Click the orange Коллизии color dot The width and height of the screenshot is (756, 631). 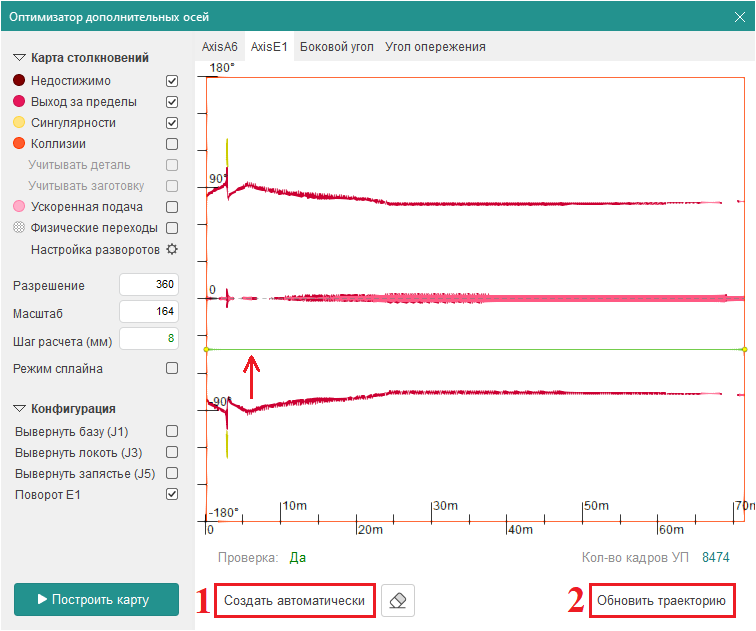tap(19, 144)
